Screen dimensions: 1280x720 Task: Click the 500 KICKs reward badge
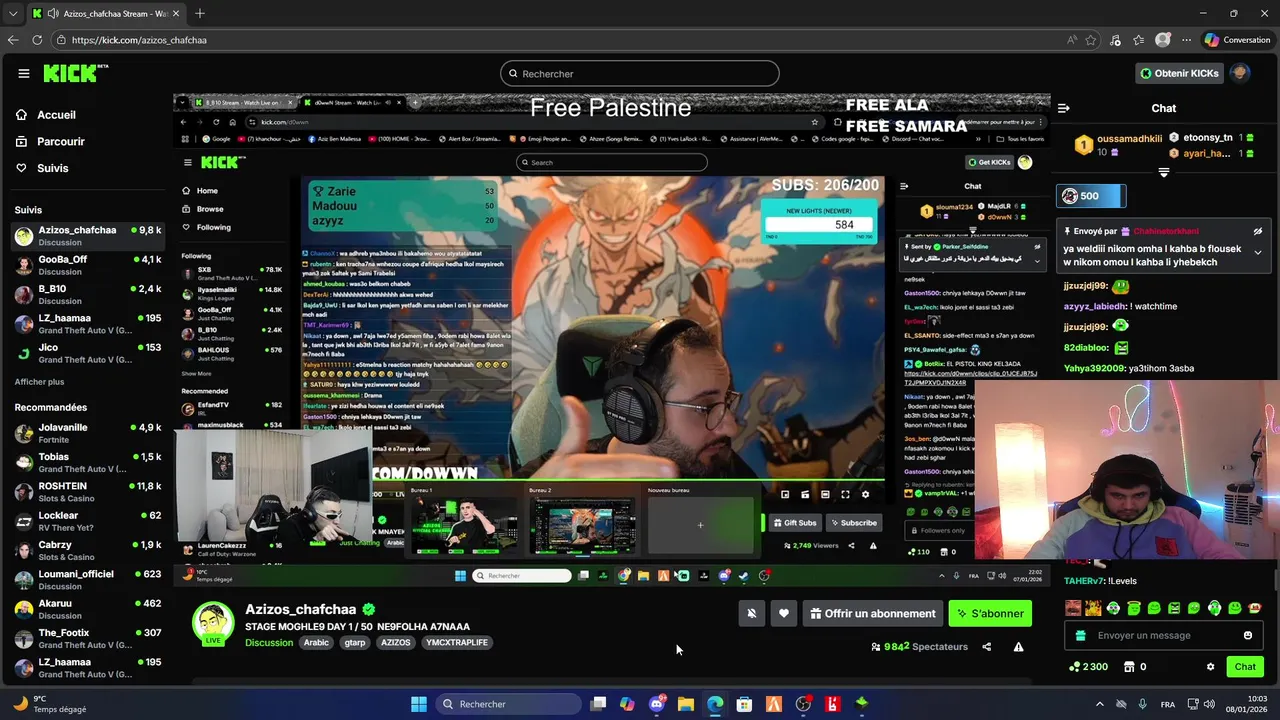point(1092,196)
